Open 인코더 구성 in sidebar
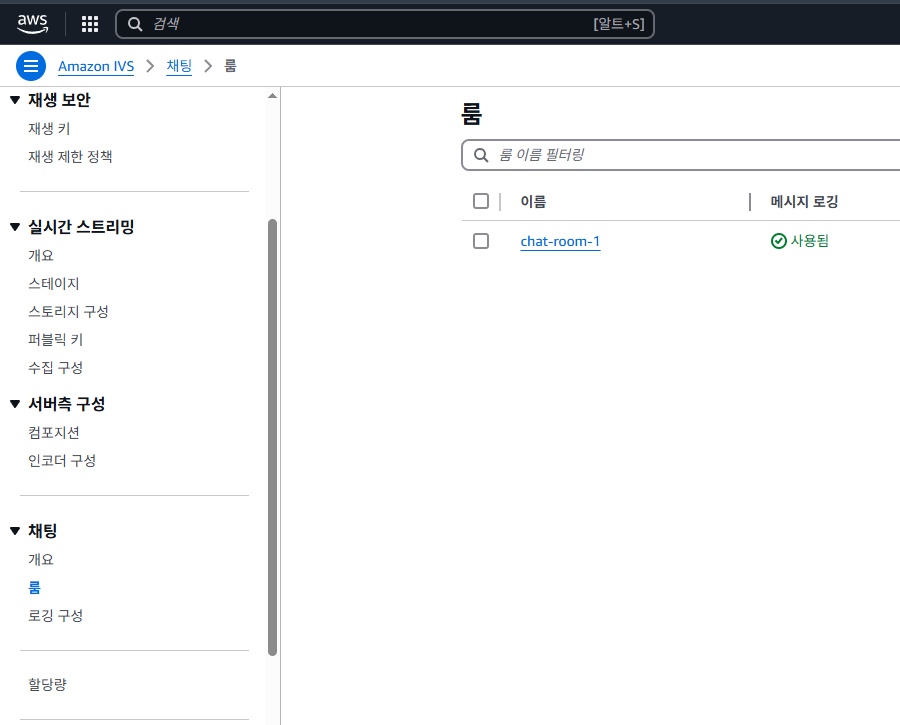Image resolution: width=900 pixels, height=725 pixels. click(62, 460)
